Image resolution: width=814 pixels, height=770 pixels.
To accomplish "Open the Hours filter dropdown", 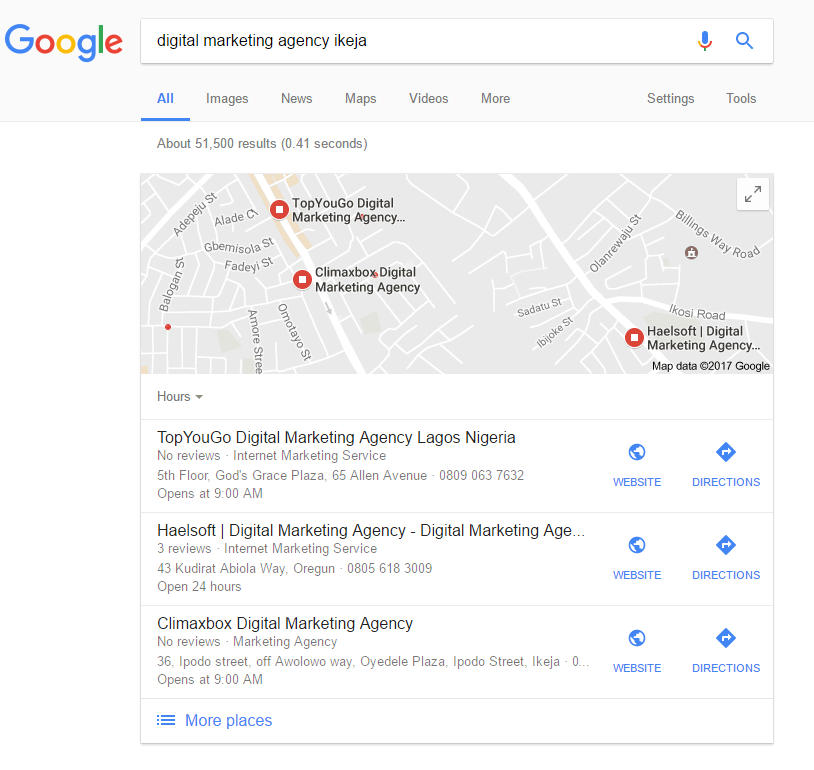I will tap(180, 397).
